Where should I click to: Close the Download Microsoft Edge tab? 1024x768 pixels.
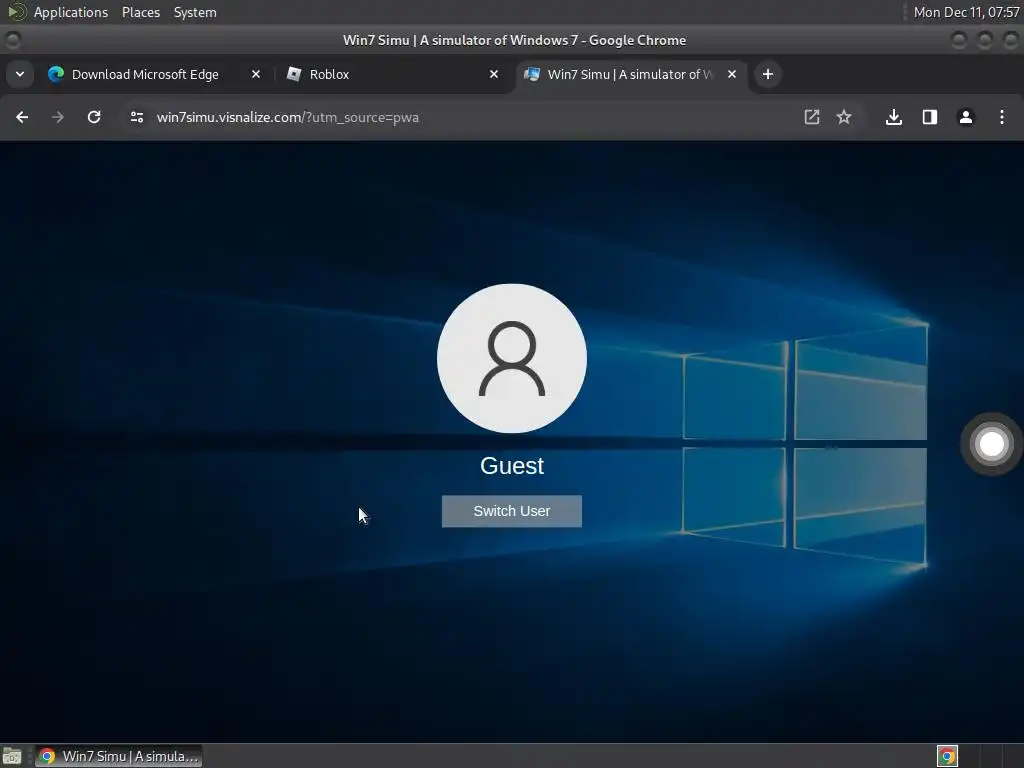(256, 74)
